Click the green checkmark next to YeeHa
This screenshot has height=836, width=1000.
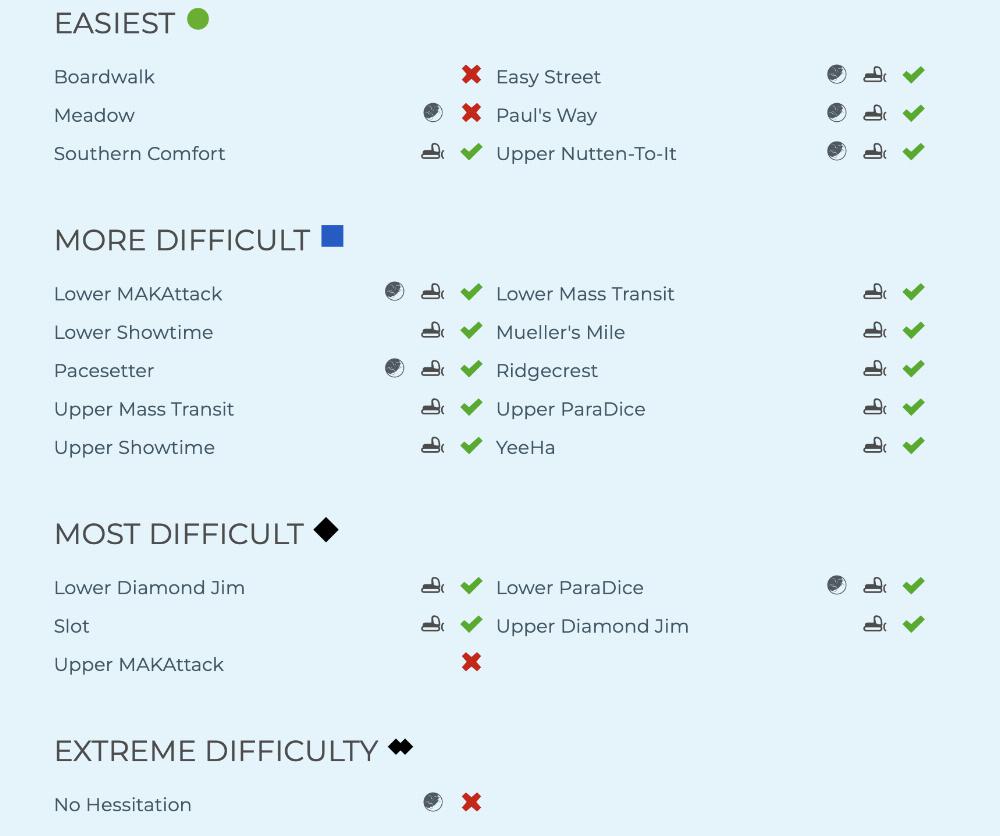pyautogui.click(x=913, y=446)
